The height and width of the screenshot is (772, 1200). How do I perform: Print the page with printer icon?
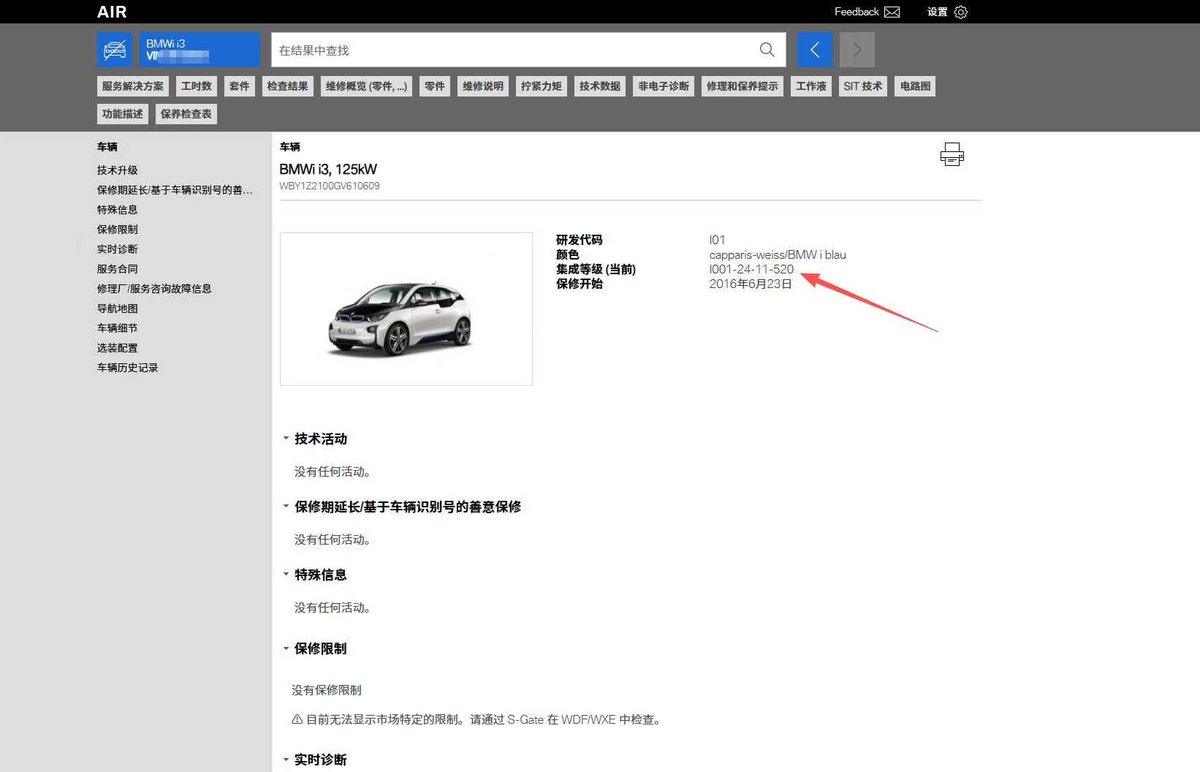point(952,154)
